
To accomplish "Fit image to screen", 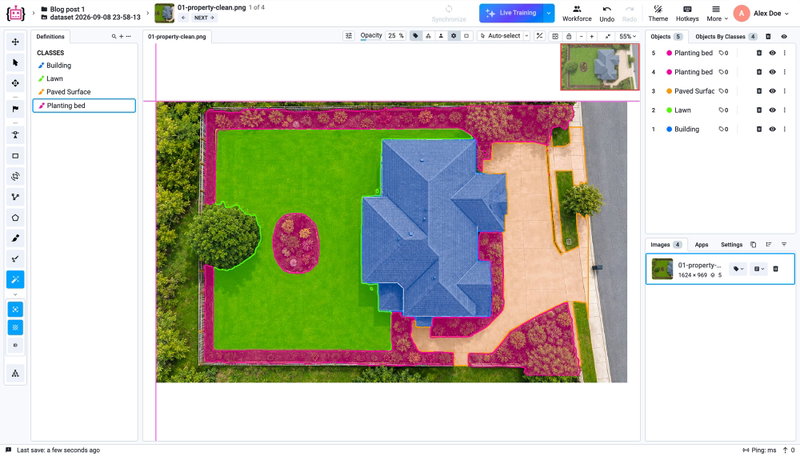I will (x=608, y=36).
